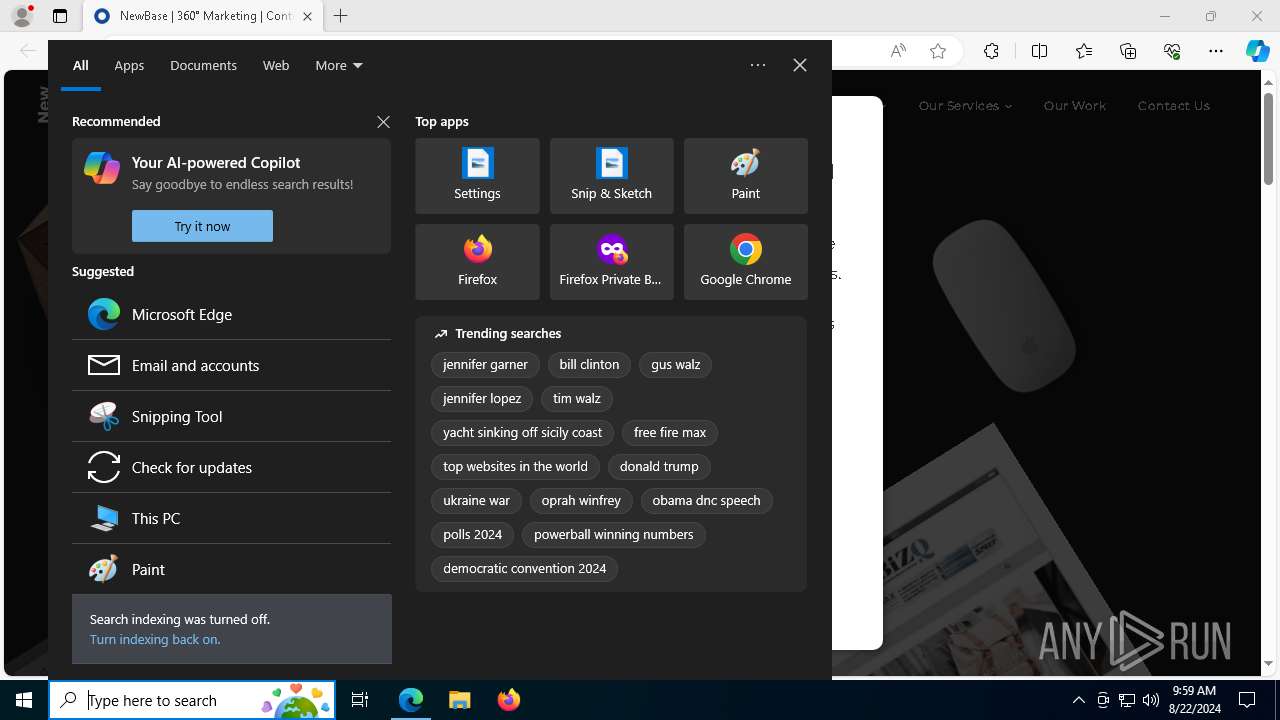Search trending gus walz
The width and height of the screenshot is (1280, 720).
tap(675, 365)
